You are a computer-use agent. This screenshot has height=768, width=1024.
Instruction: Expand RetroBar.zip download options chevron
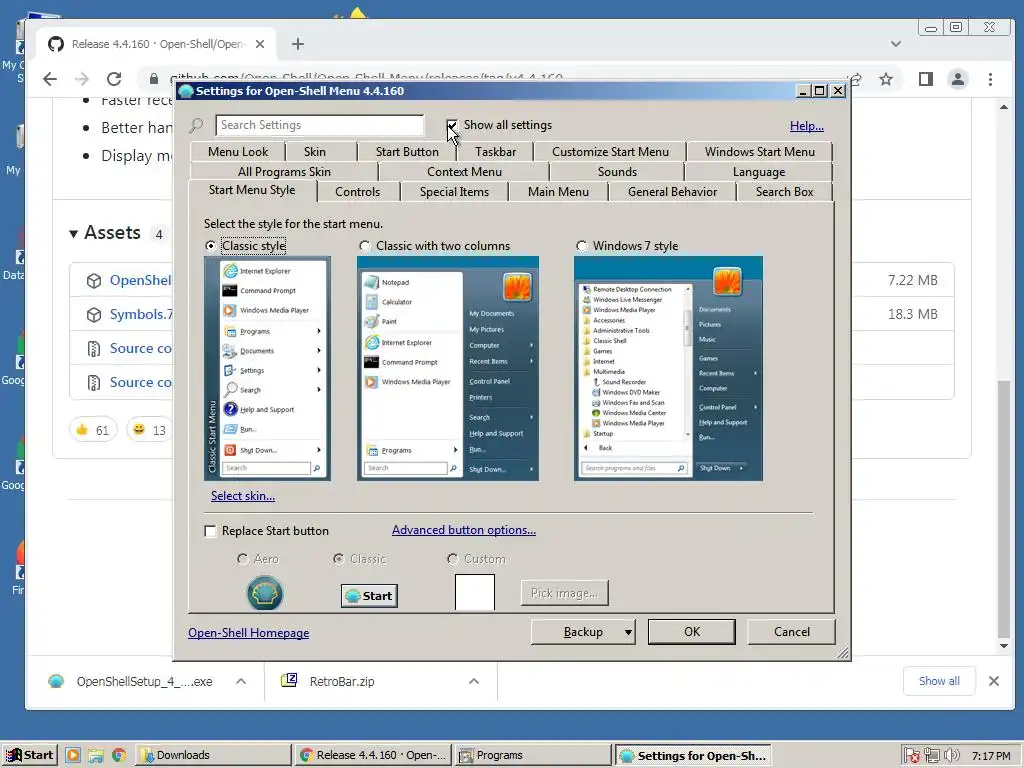tap(474, 681)
